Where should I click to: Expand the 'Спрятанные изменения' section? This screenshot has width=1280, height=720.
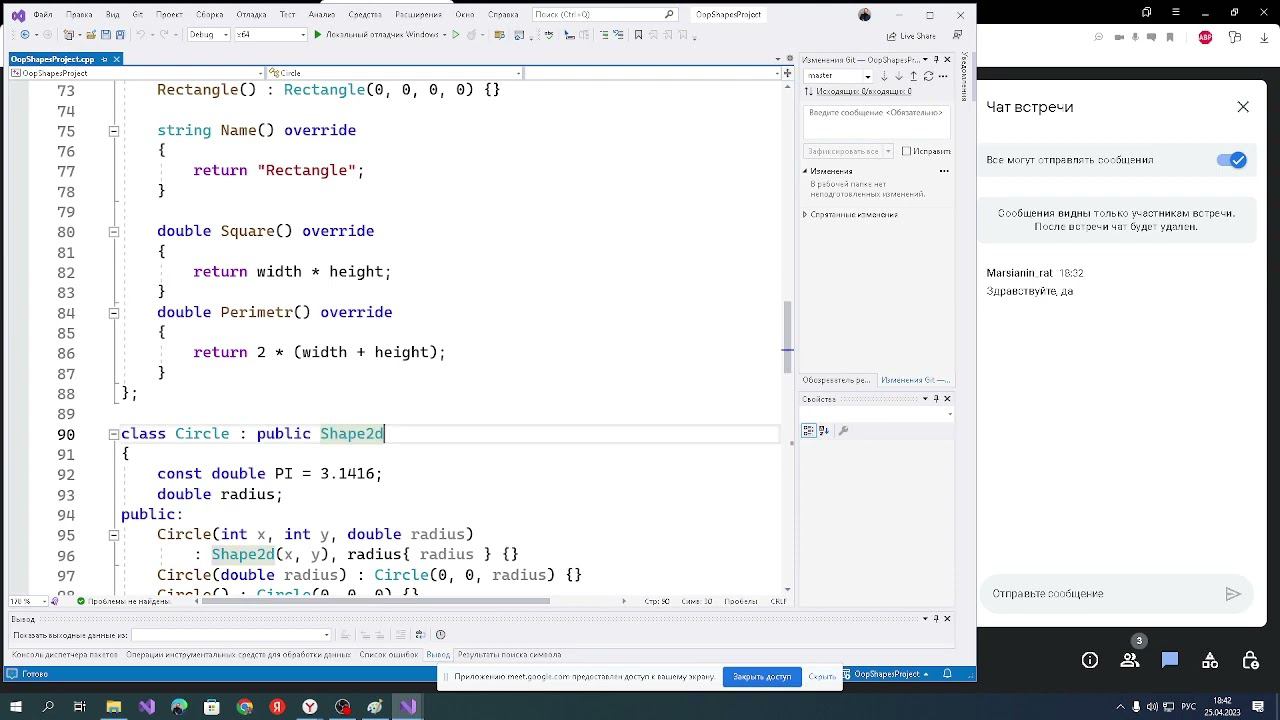pos(805,214)
